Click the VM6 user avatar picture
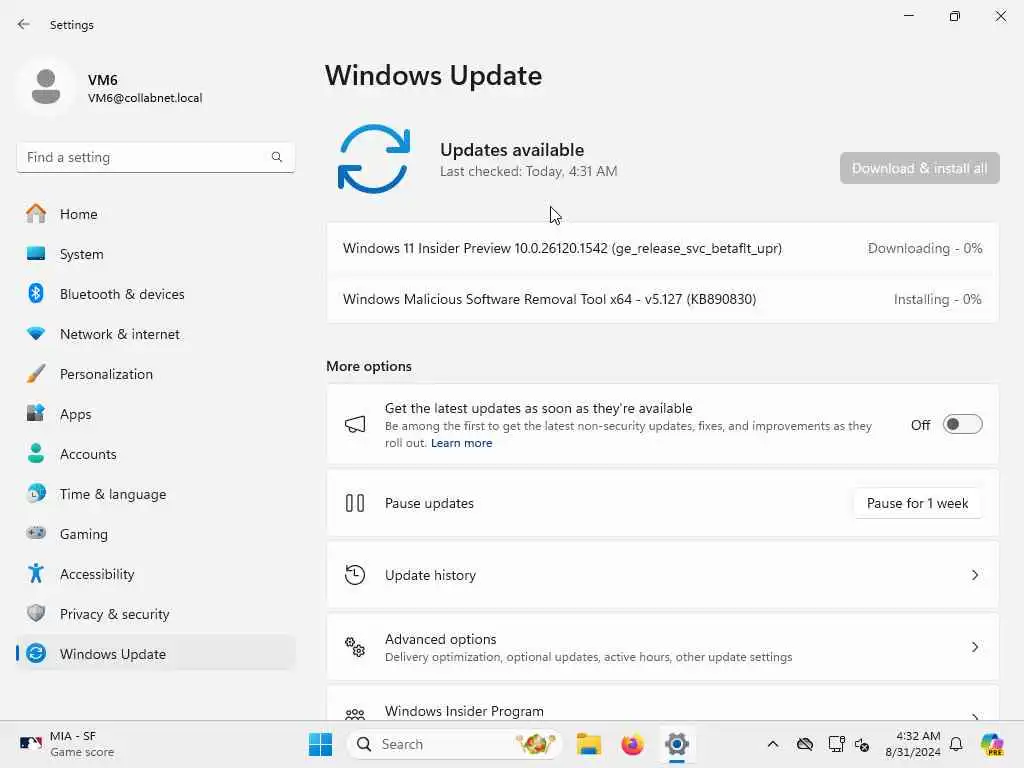Screen dimensions: 1024x768 coord(46,87)
